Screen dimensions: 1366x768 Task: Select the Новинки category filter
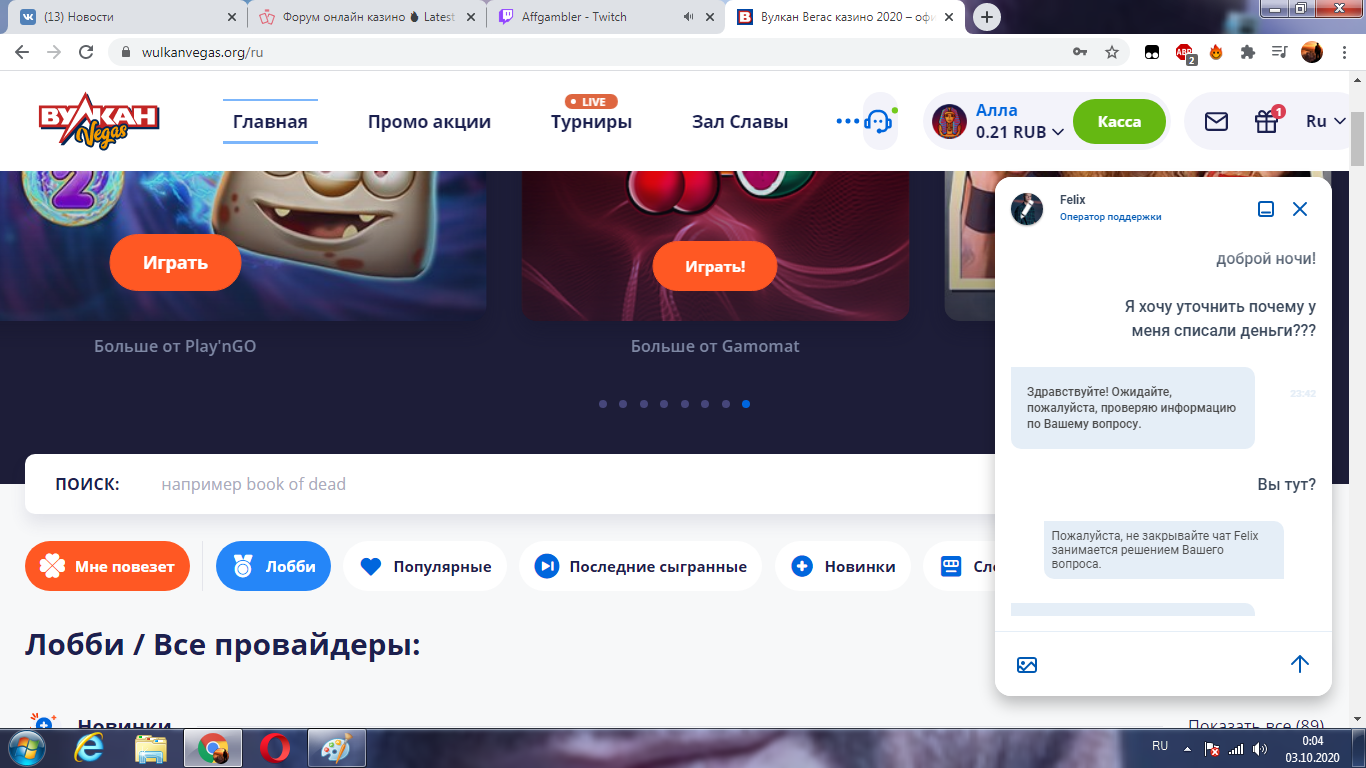[843, 566]
